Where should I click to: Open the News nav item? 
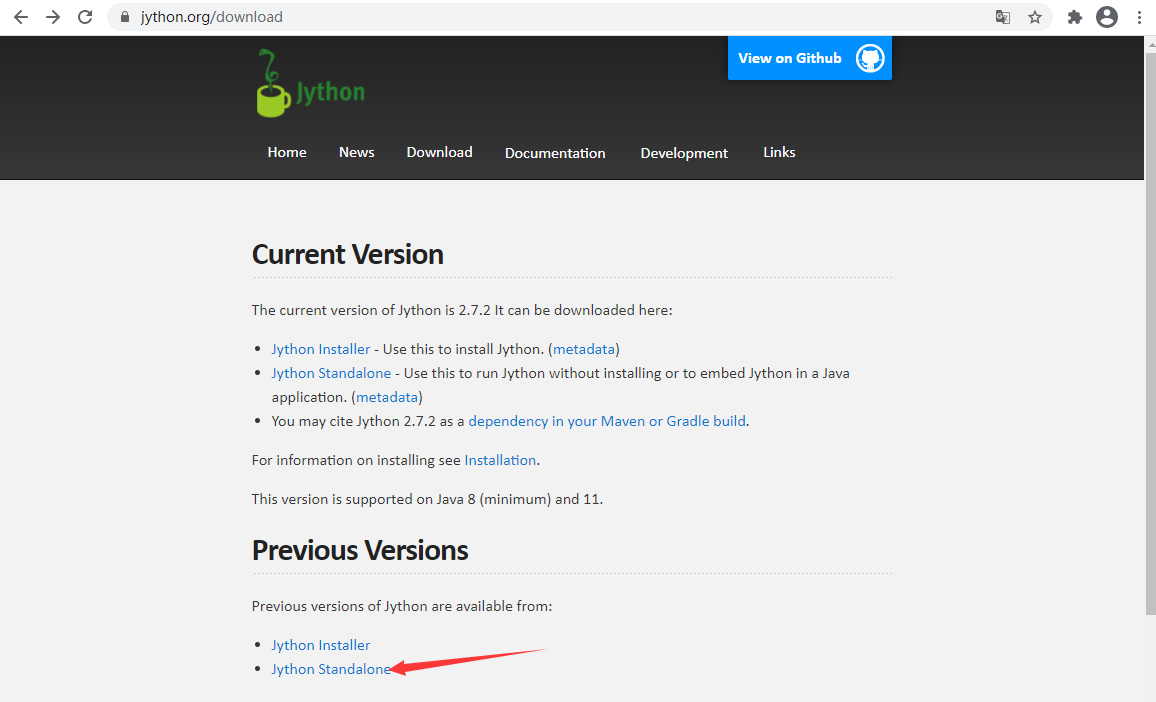pyautogui.click(x=356, y=152)
